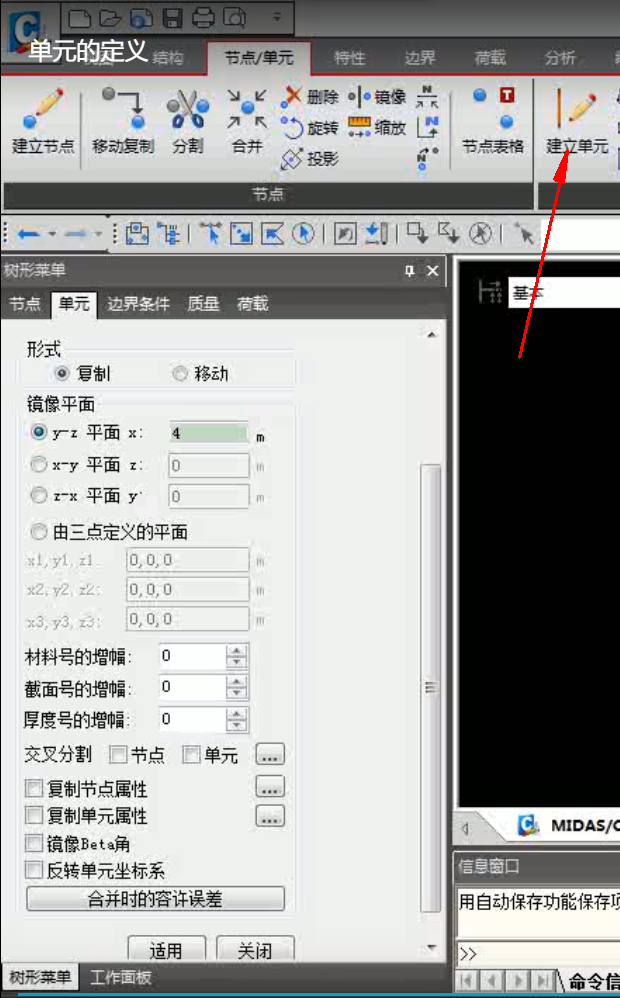Select 由三点定义的平面 radio option

coord(39,531)
